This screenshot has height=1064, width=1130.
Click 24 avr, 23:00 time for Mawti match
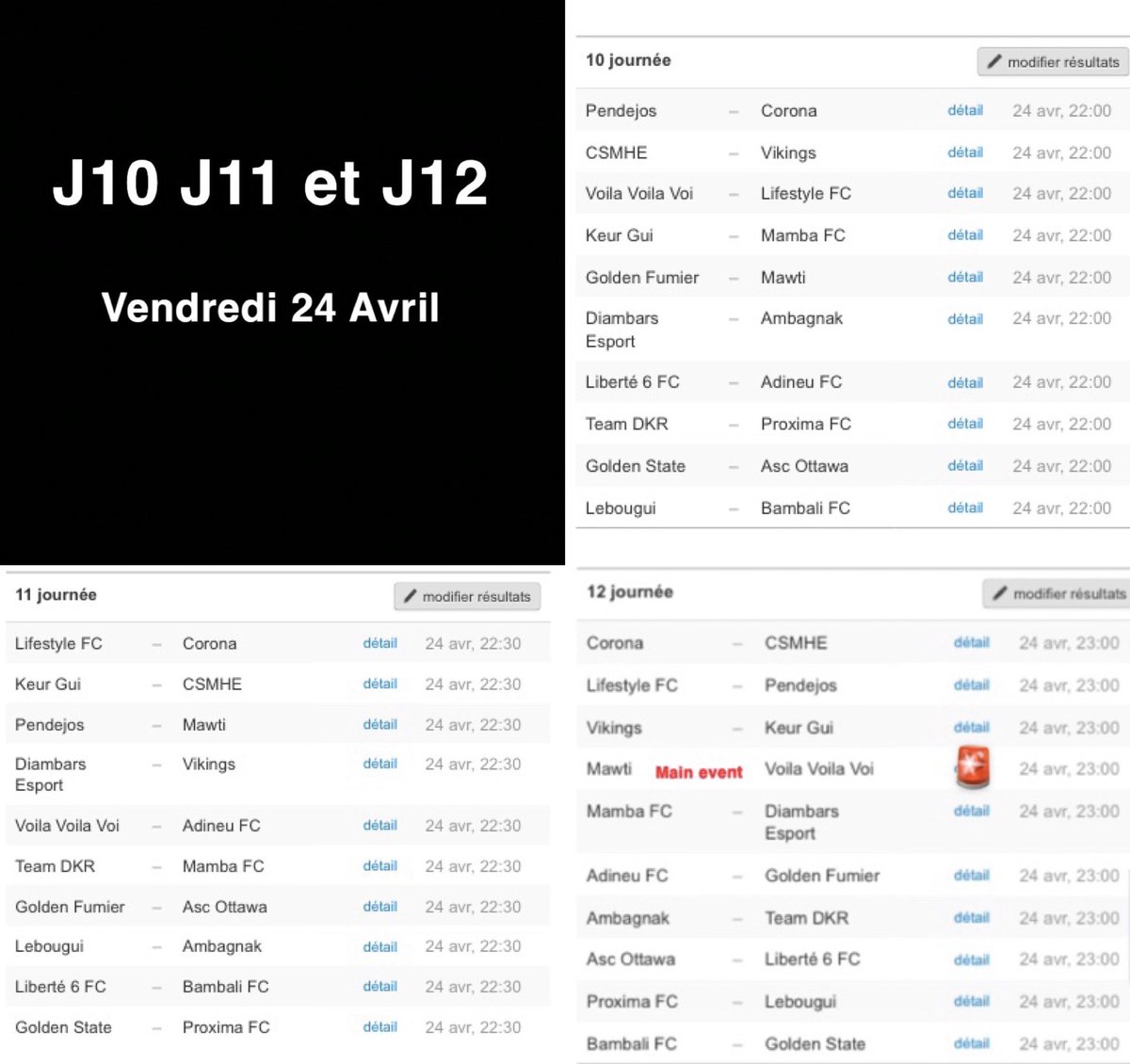(x=1069, y=769)
